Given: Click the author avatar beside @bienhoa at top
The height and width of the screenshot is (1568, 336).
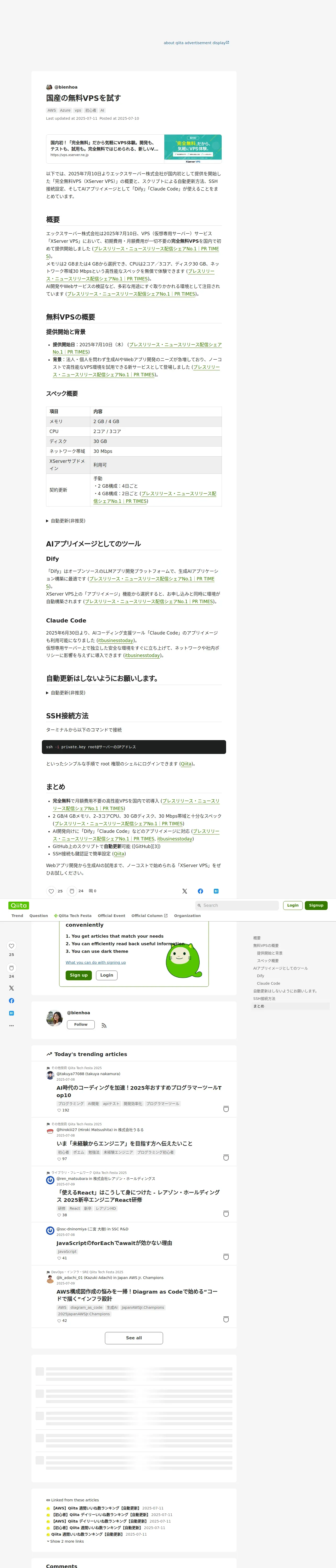Looking at the screenshot, I should coord(49,87).
